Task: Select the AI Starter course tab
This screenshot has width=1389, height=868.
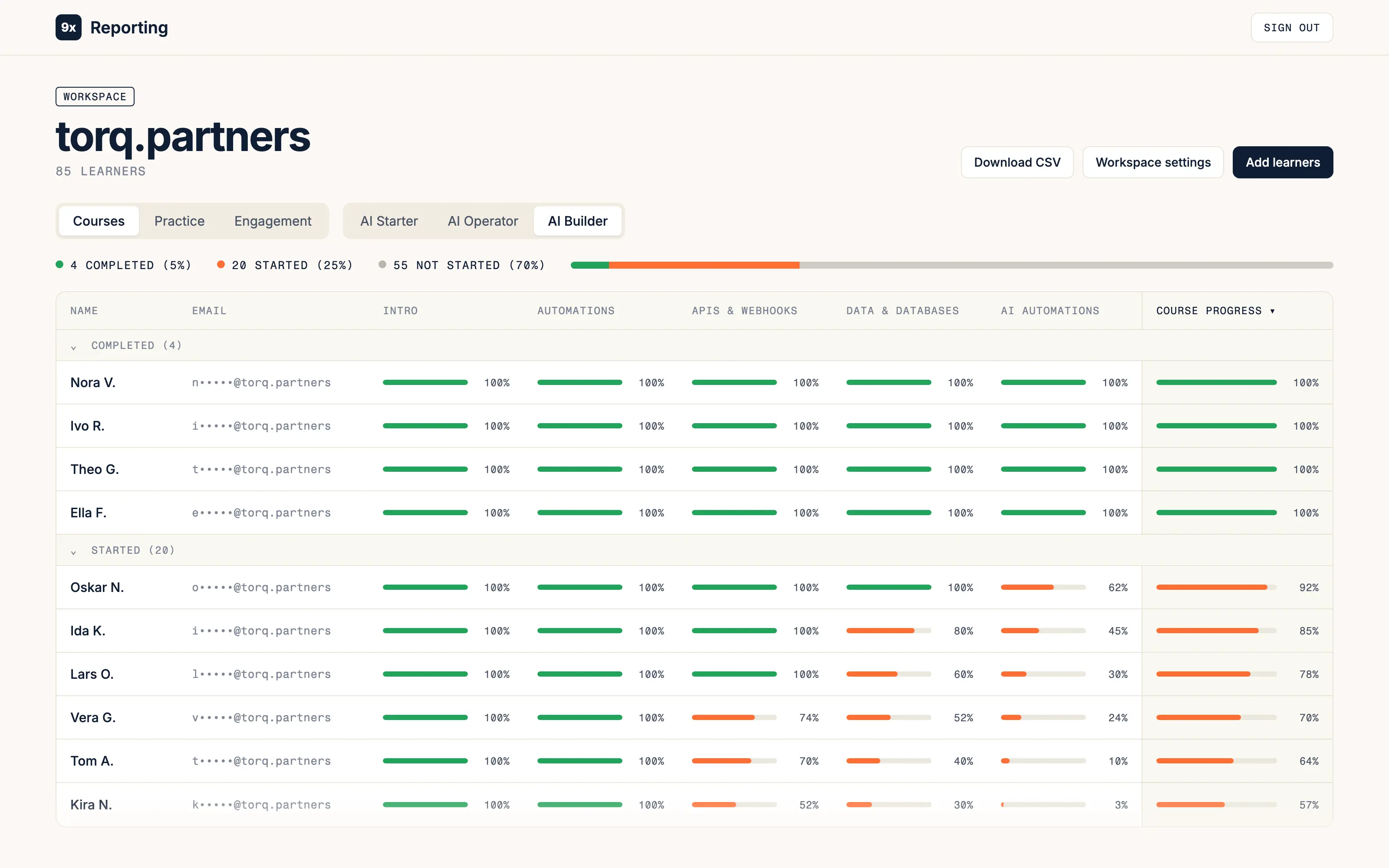Action: pos(389,221)
